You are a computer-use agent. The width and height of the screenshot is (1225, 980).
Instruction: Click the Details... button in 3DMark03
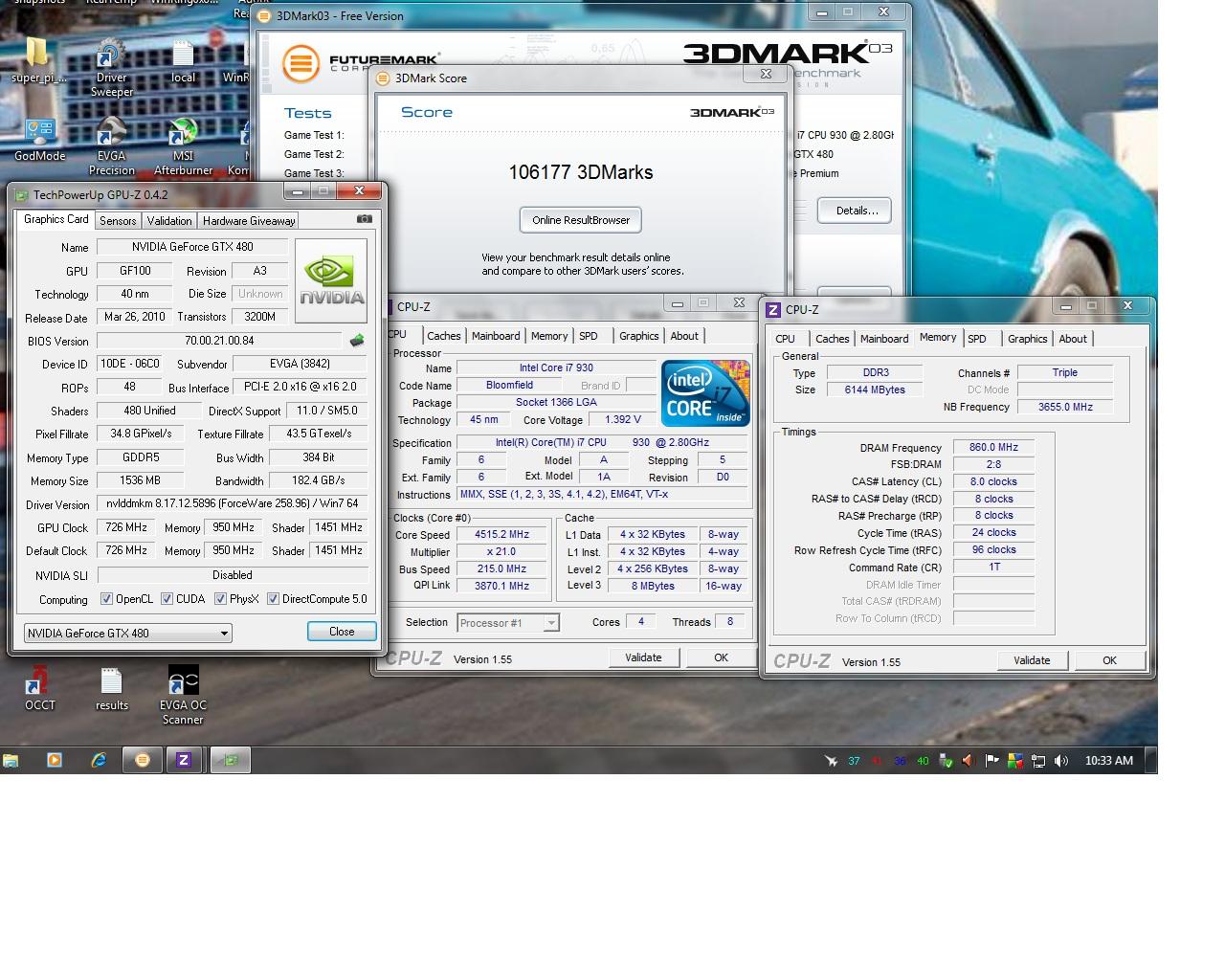coord(857,211)
